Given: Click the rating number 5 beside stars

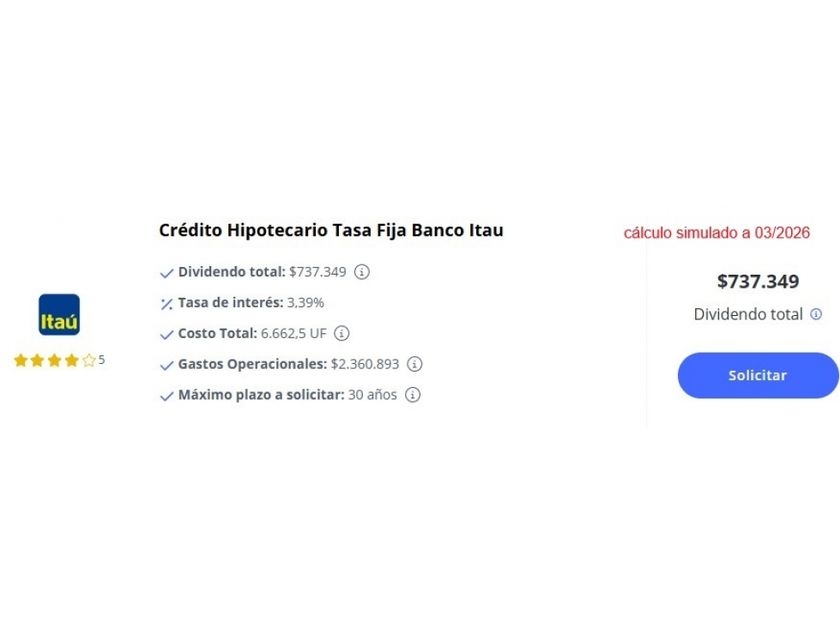Looking at the screenshot, I should (101, 360).
